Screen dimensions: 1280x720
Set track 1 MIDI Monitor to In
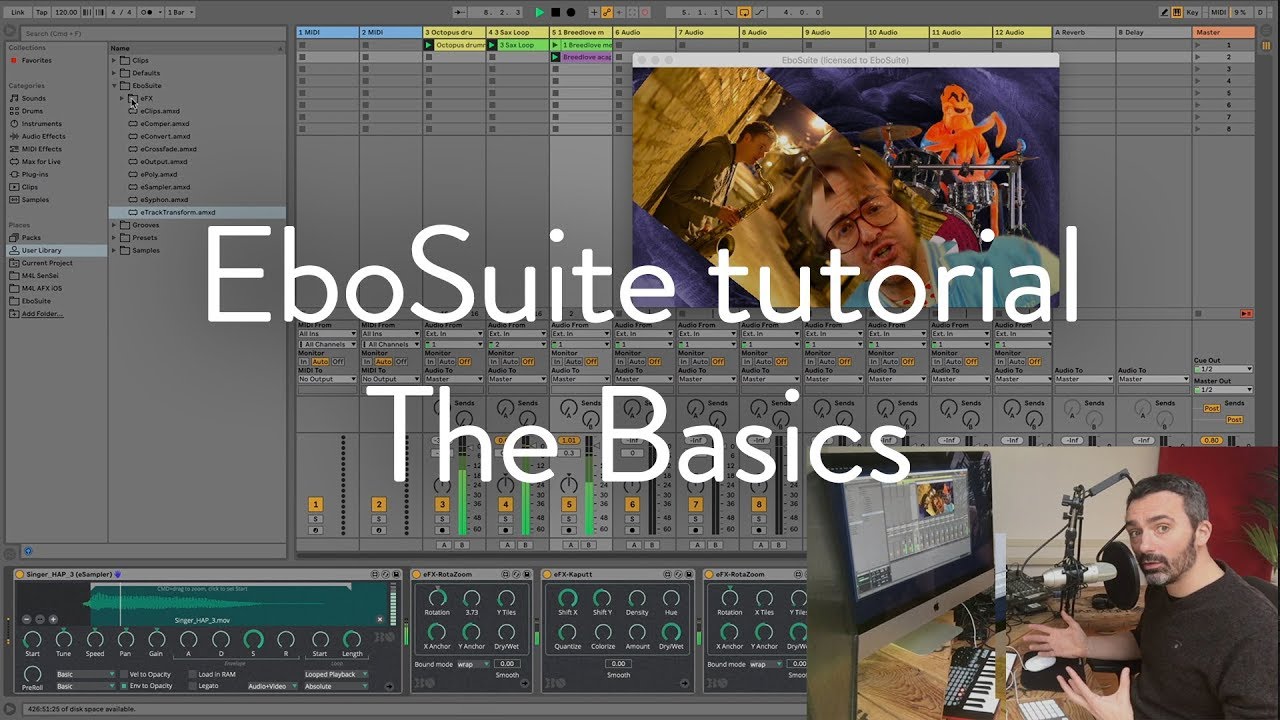click(x=304, y=361)
